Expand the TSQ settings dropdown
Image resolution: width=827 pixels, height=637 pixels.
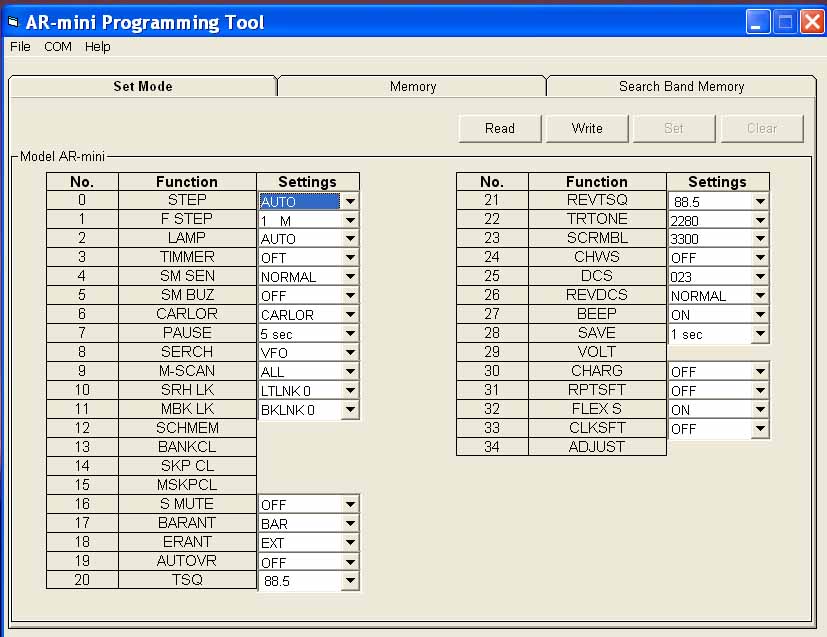[350, 581]
